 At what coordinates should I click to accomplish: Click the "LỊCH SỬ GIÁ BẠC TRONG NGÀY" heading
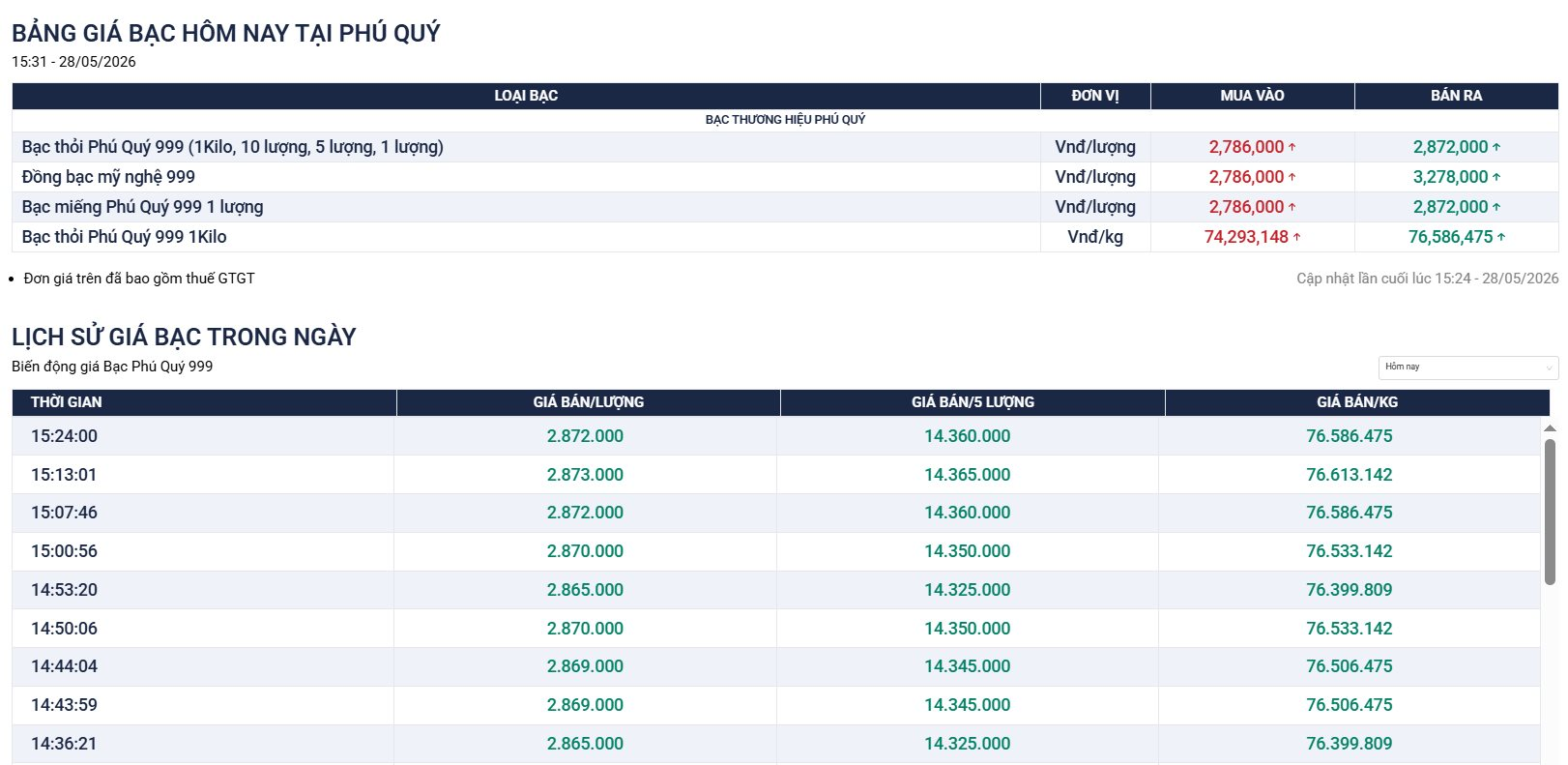pos(184,337)
